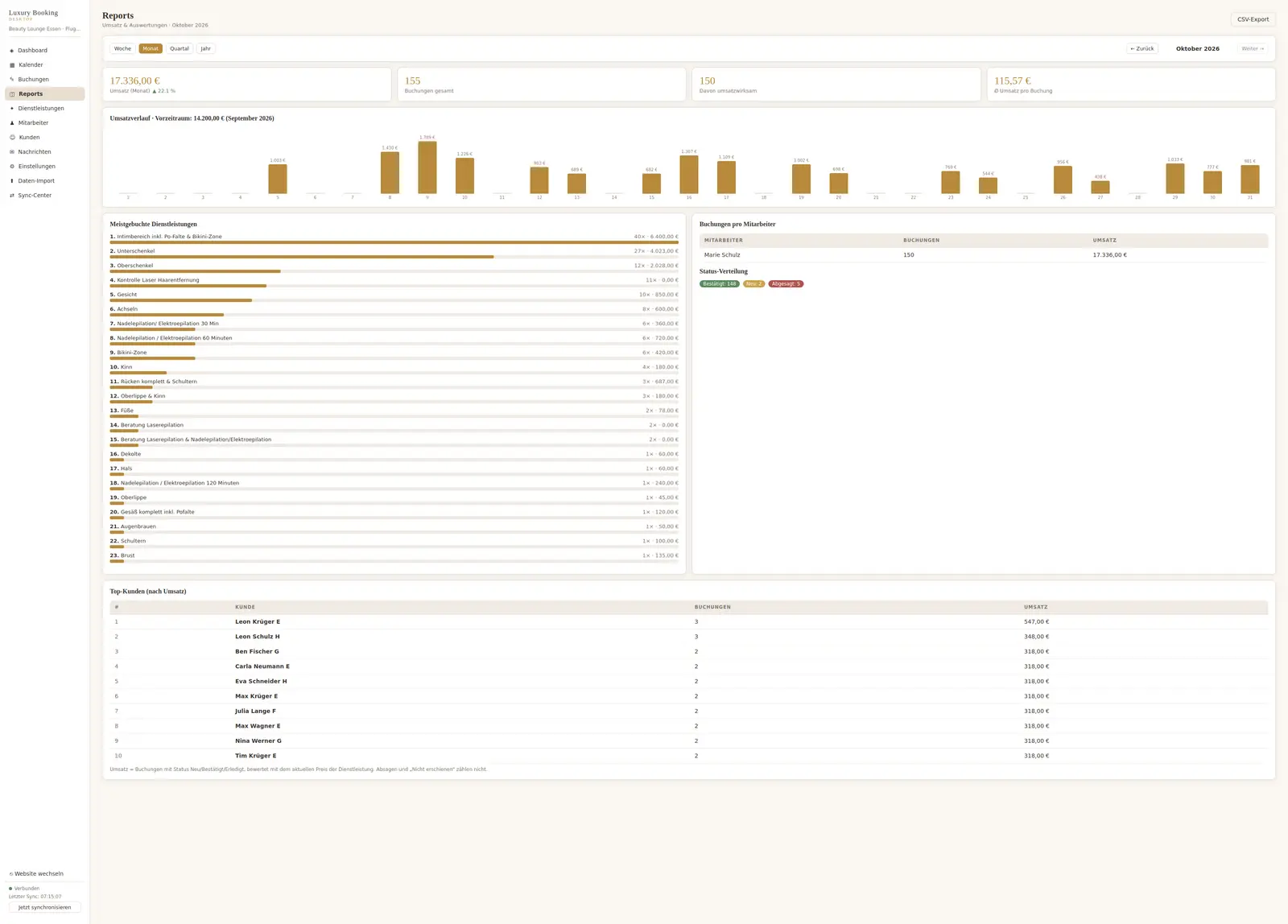
Task: Click the Dienstleistungen sidebar icon
Action: (x=12, y=109)
